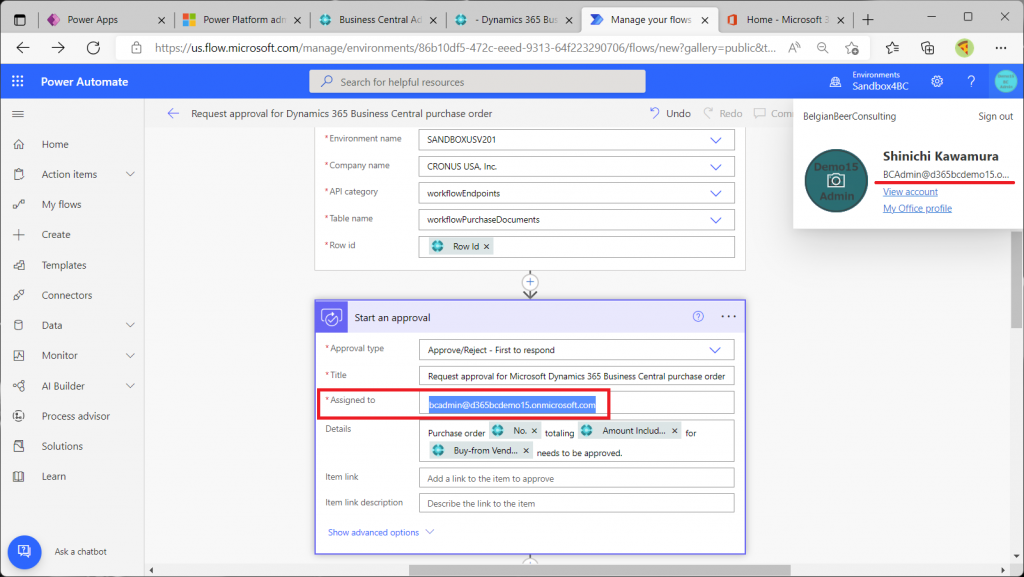
Task: Open the app launcher waffle icon
Action: point(18,82)
